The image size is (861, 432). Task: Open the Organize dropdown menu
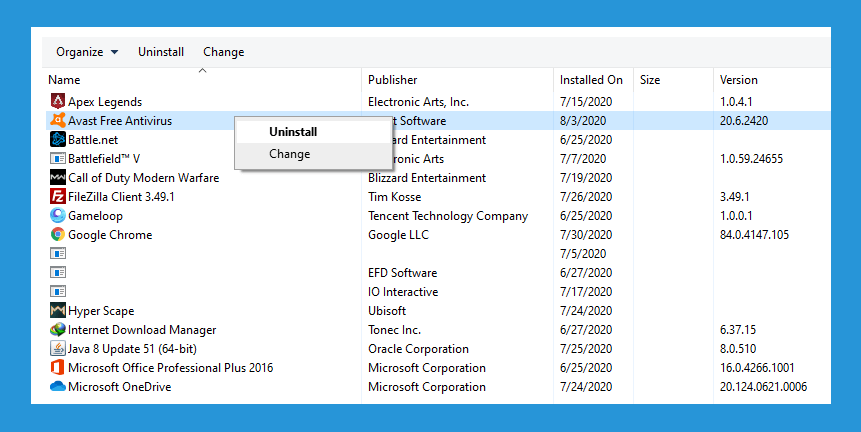[x=87, y=52]
